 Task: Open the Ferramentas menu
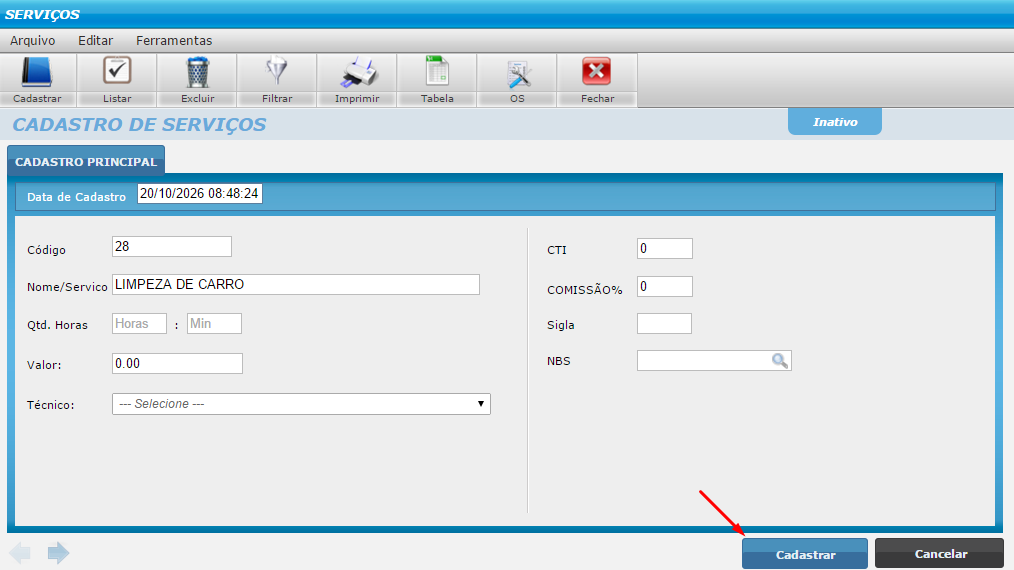[174, 40]
